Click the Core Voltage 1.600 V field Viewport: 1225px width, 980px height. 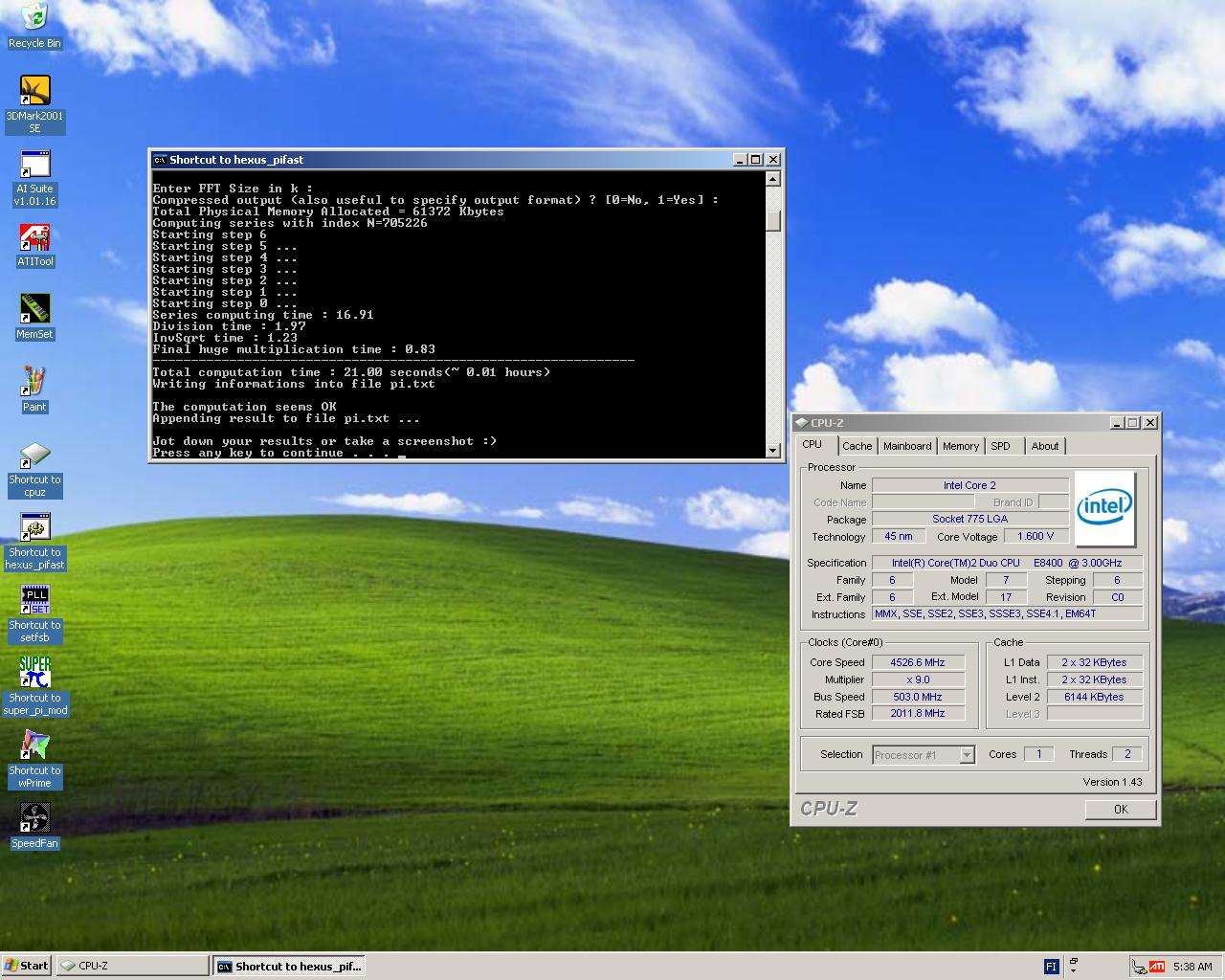[x=1036, y=537]
